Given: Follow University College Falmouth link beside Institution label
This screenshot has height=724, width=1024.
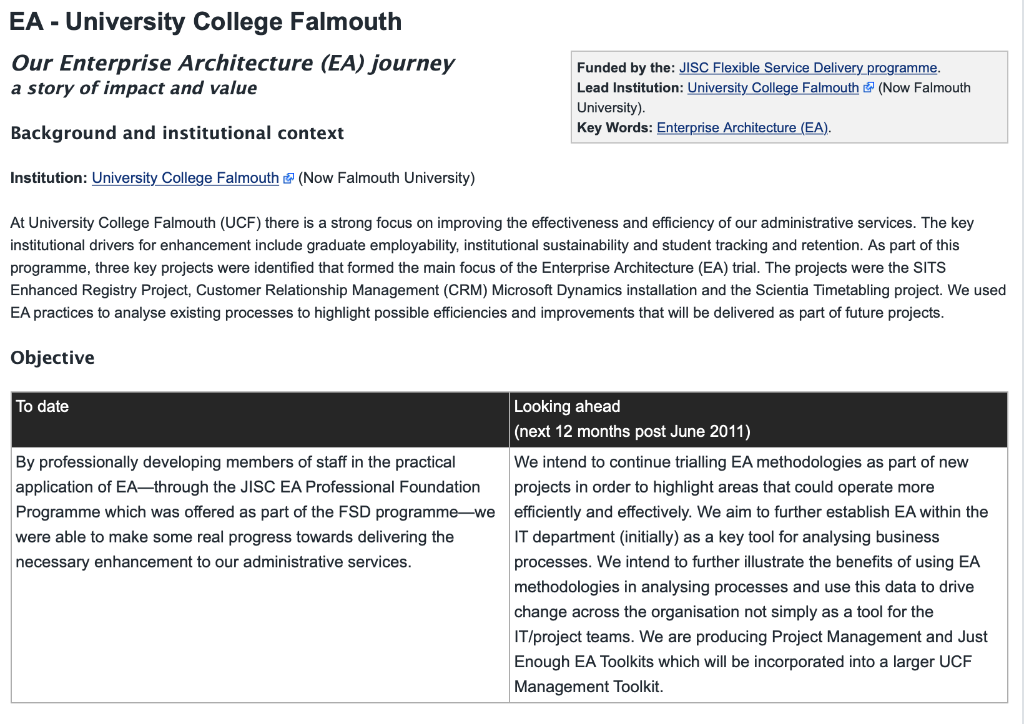Looking at the screenshot, I should click(185, 178).
